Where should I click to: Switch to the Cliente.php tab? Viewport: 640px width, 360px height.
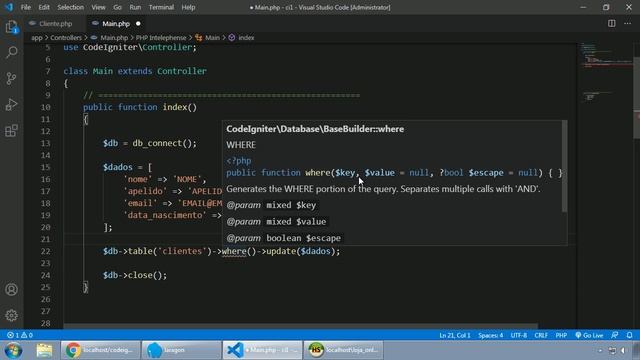tap(55, 24)
